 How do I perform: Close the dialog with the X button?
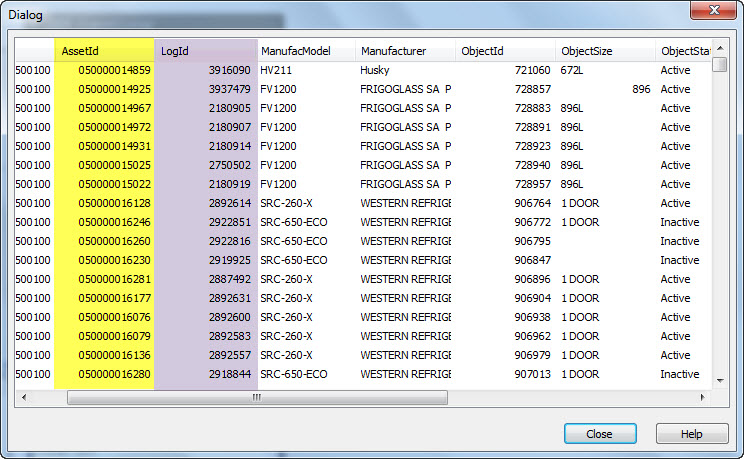coord(713,10)
